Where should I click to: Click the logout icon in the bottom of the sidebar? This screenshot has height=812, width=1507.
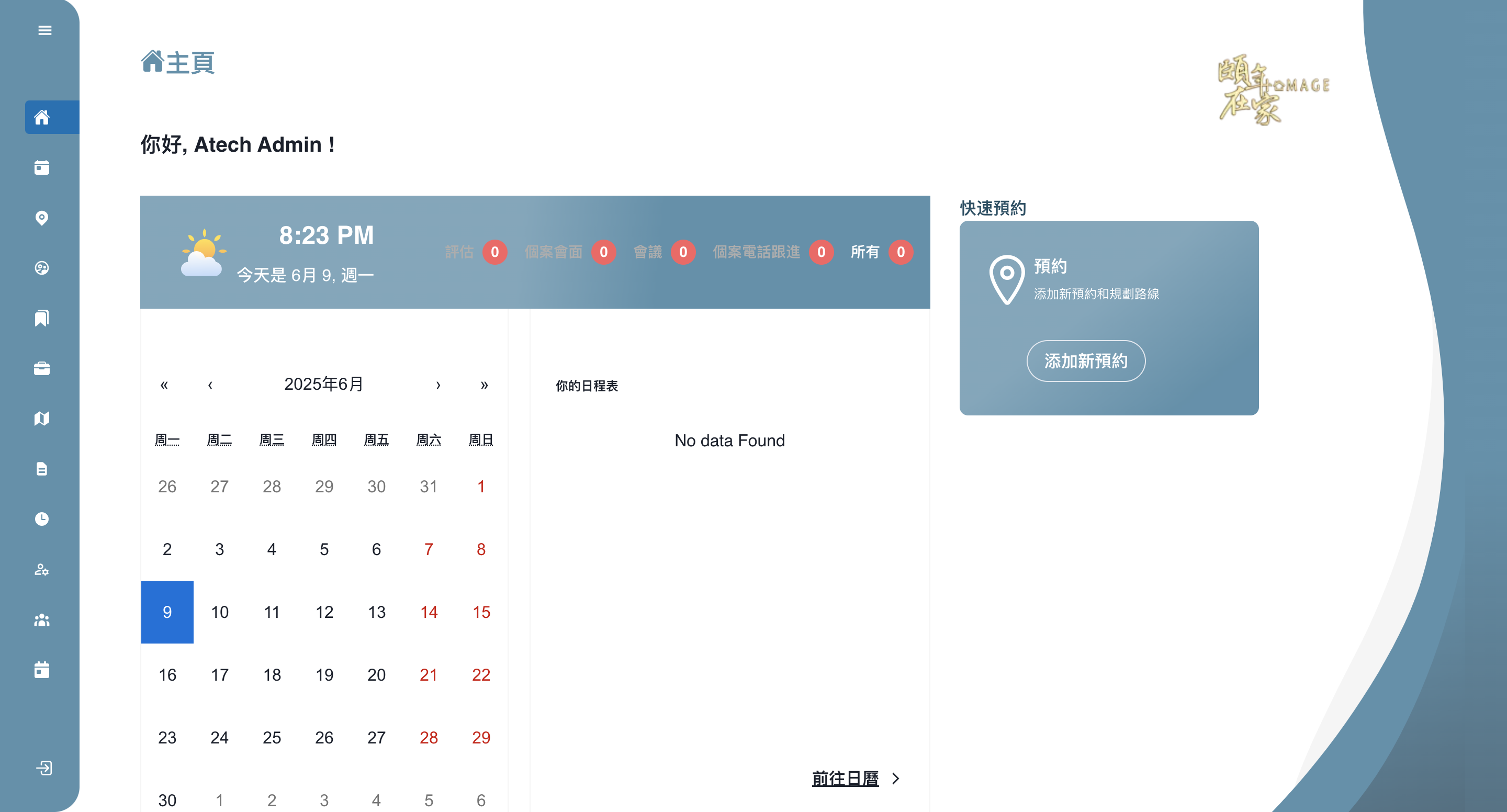[44, 768]
